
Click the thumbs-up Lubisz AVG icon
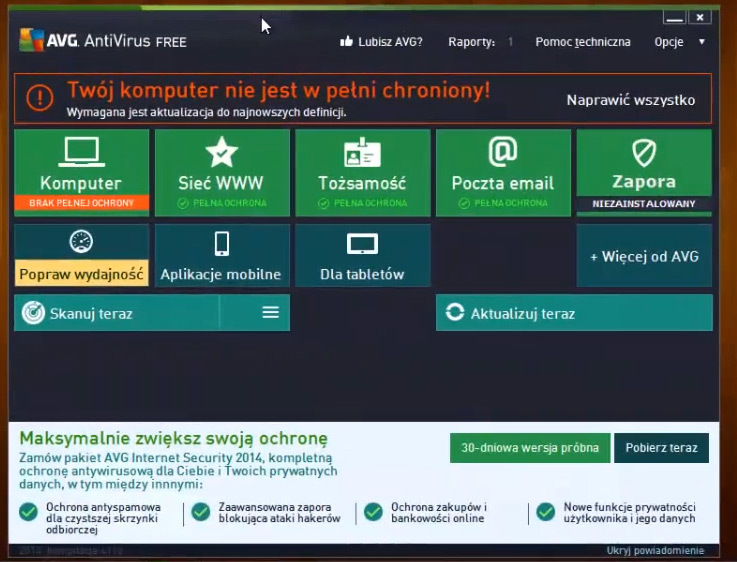click(x=346, y=41)
